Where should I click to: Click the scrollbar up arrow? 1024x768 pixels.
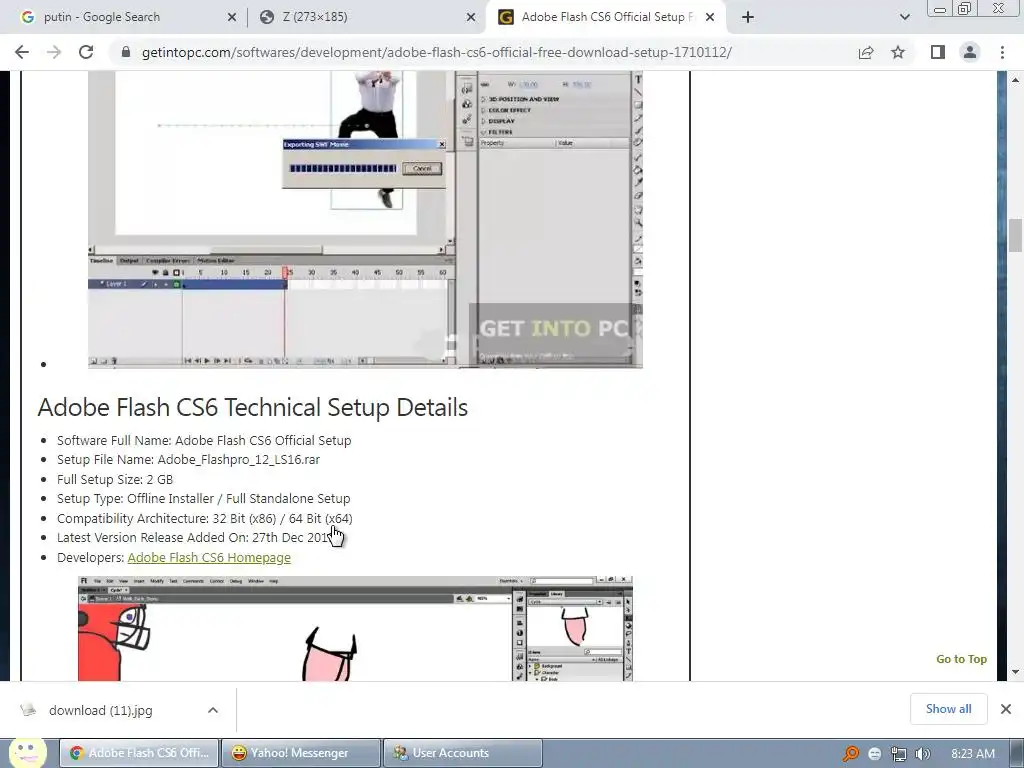pos(1015,80)
